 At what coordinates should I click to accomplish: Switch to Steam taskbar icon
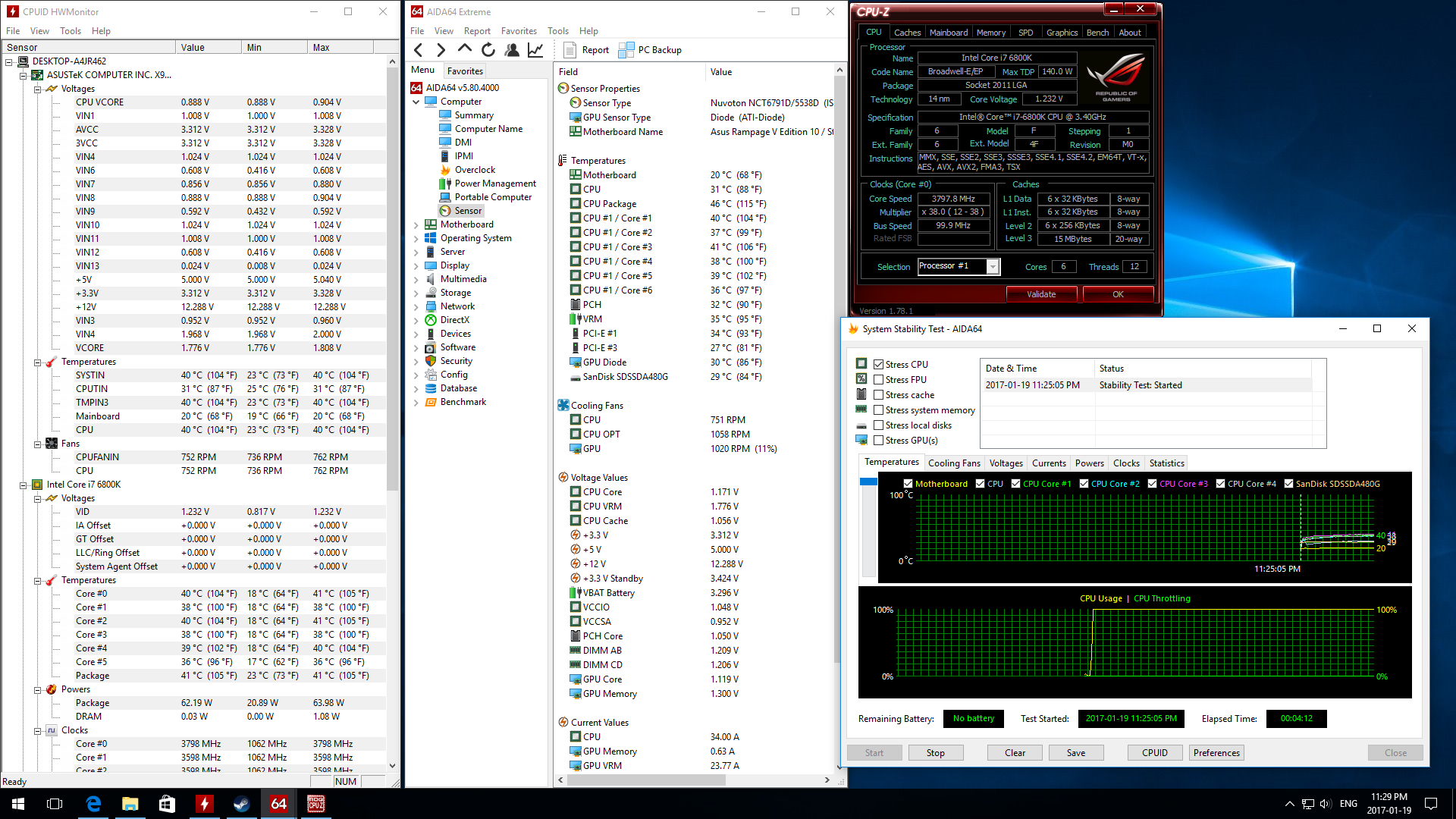pos(242,804)
